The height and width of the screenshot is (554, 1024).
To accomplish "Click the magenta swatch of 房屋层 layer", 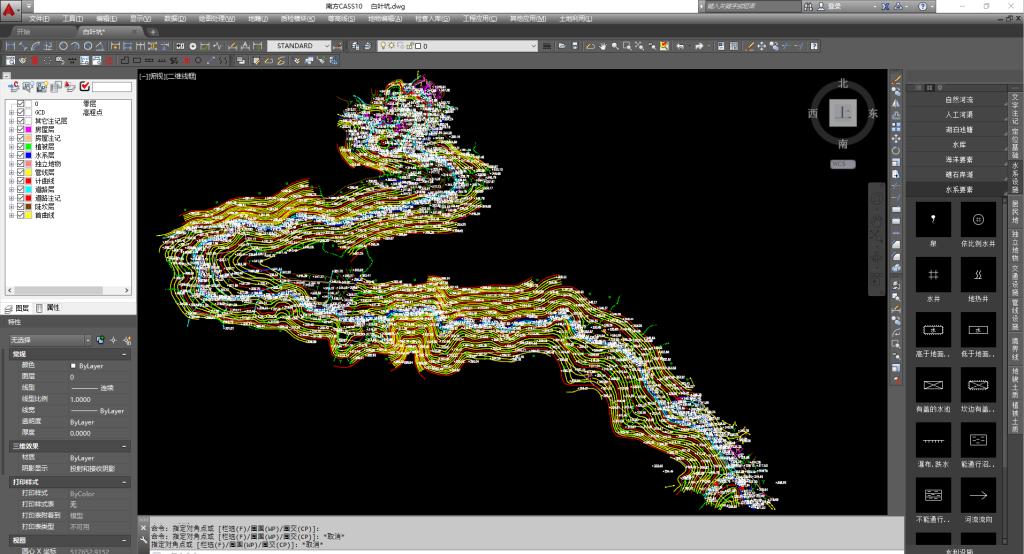I will [x=29, y=129].
